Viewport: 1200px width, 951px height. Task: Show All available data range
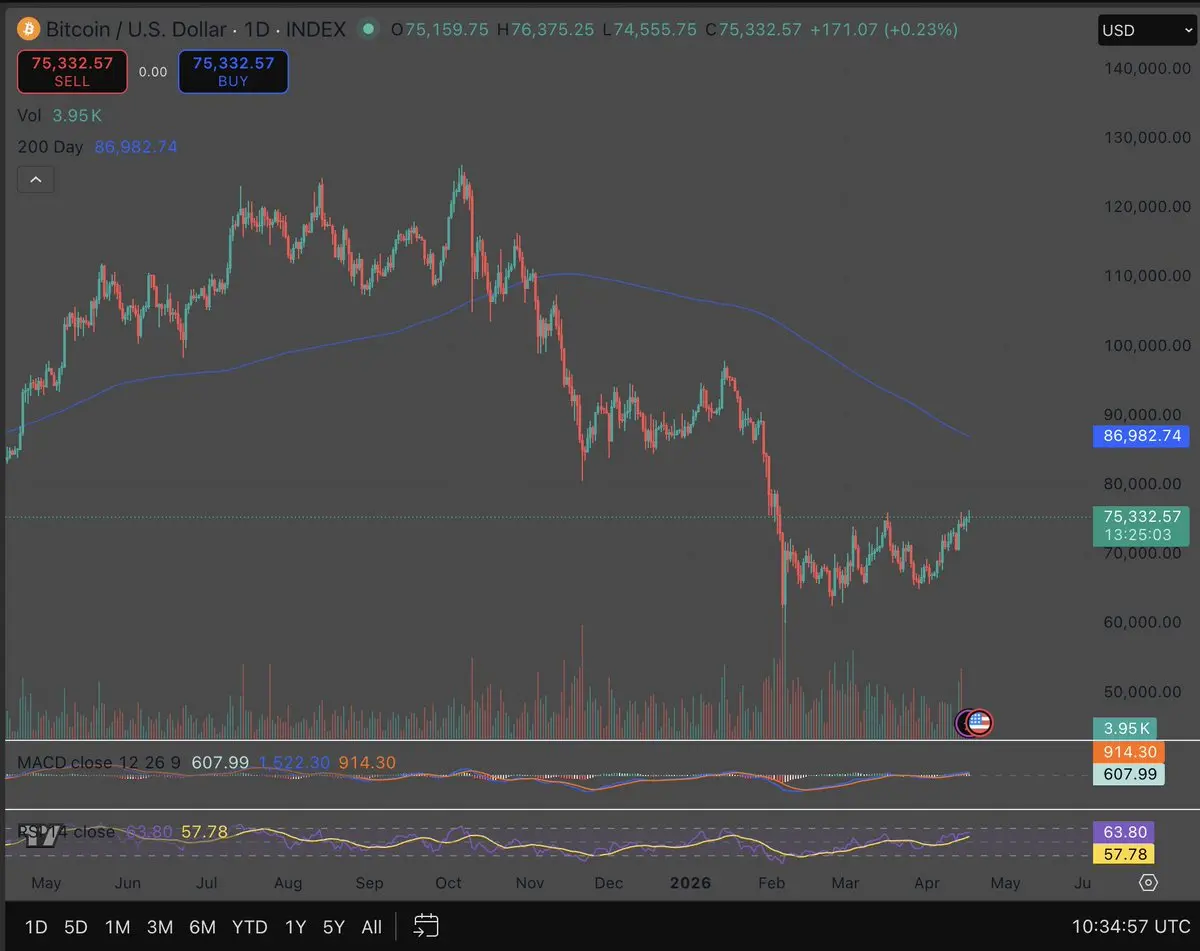(371, 927)
